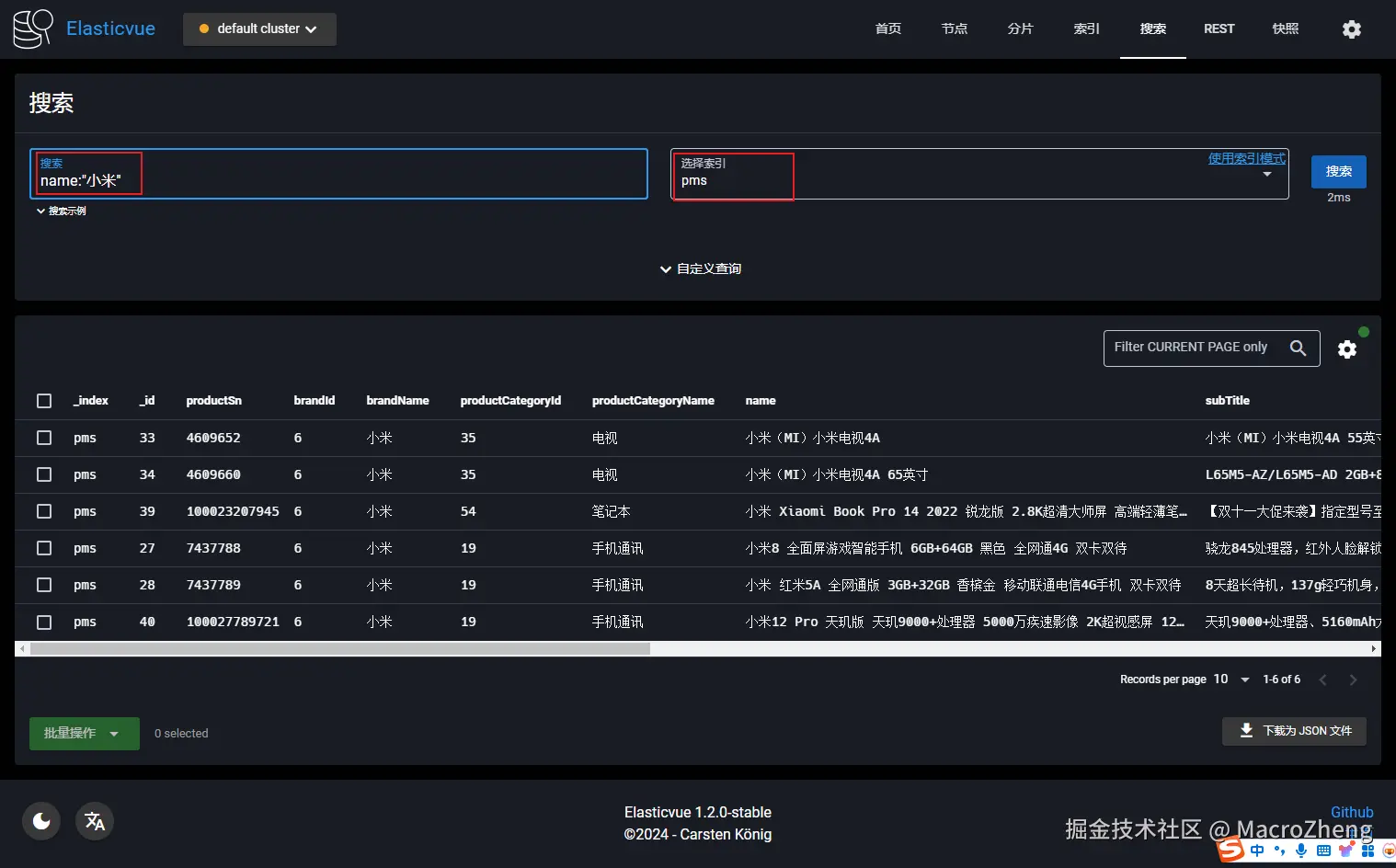The image size is (1396, 868).
Task: Open the top-right settings gear icon
Action: (1351, 29)
